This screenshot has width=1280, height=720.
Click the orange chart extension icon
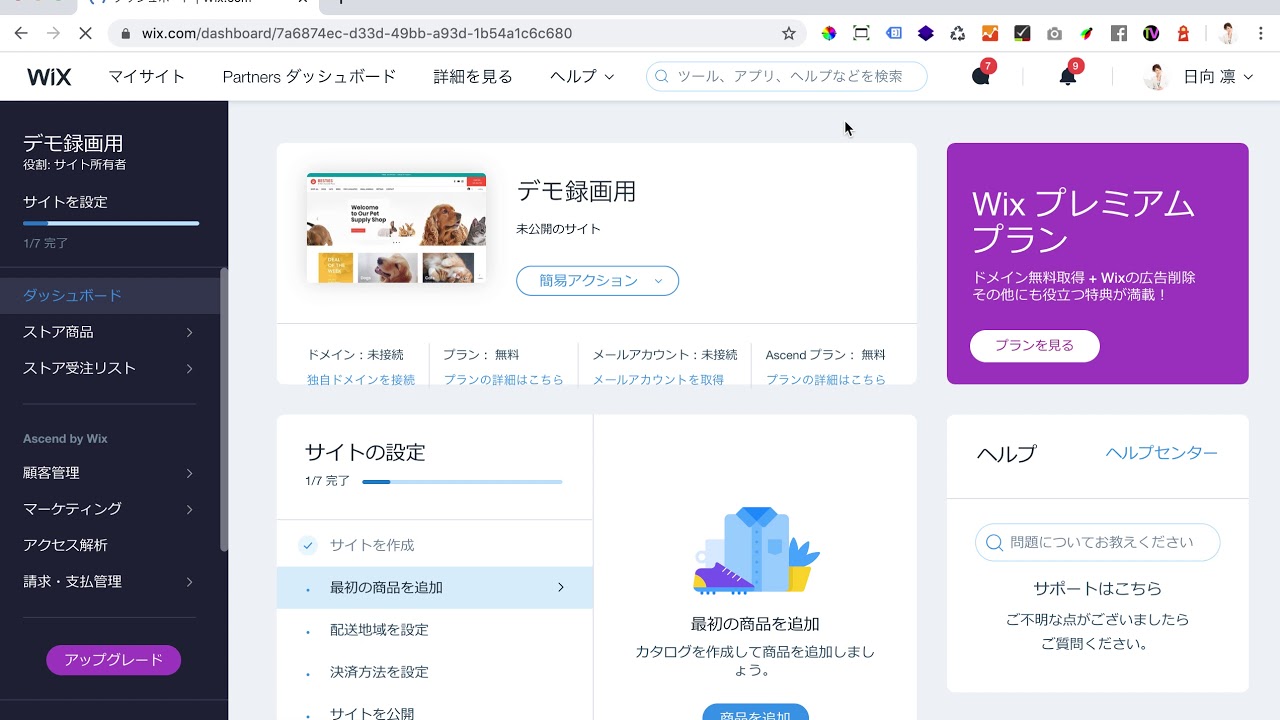click(990, 33)
